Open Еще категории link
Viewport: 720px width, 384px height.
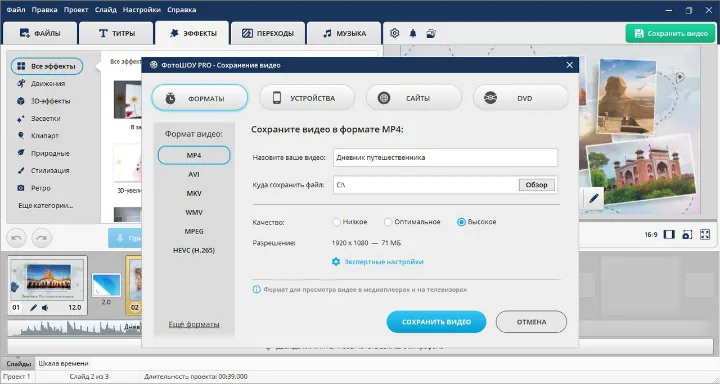[45, 205]
